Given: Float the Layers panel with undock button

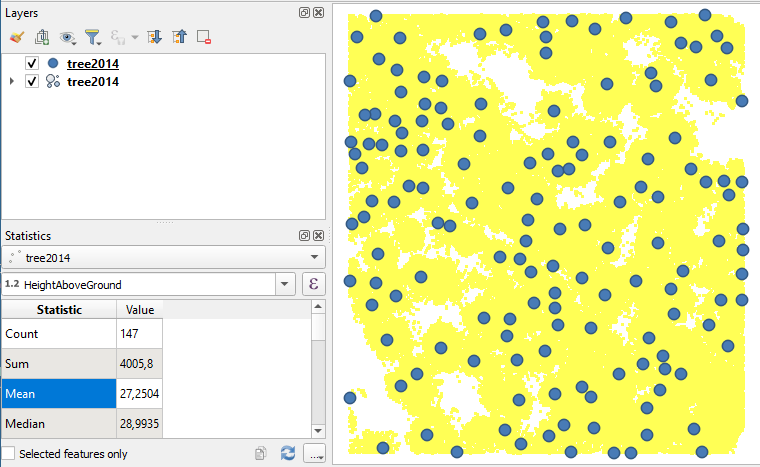Looking at the screenshot, I should click(x=304, y=12).
